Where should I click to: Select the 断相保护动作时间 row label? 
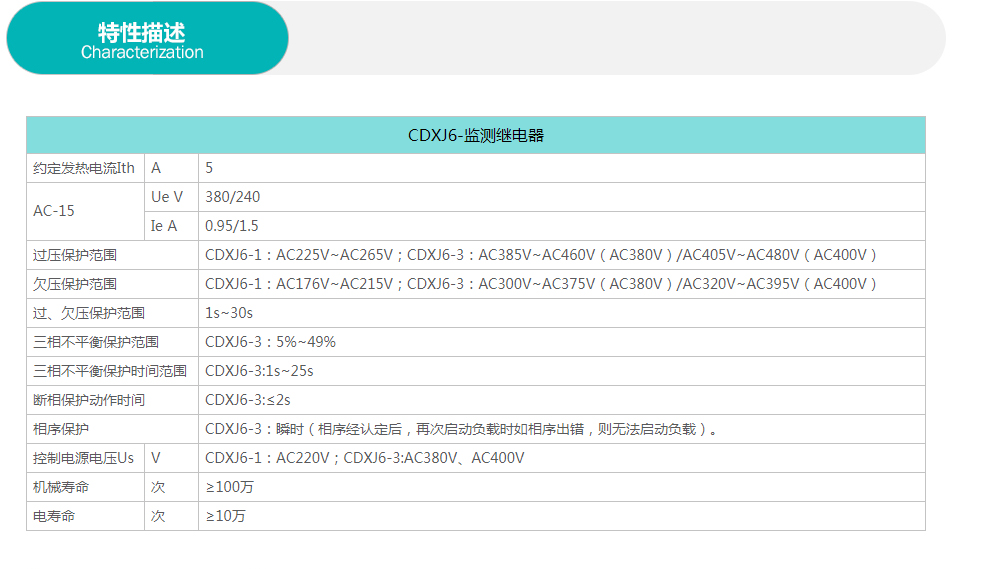pos(89,400)
